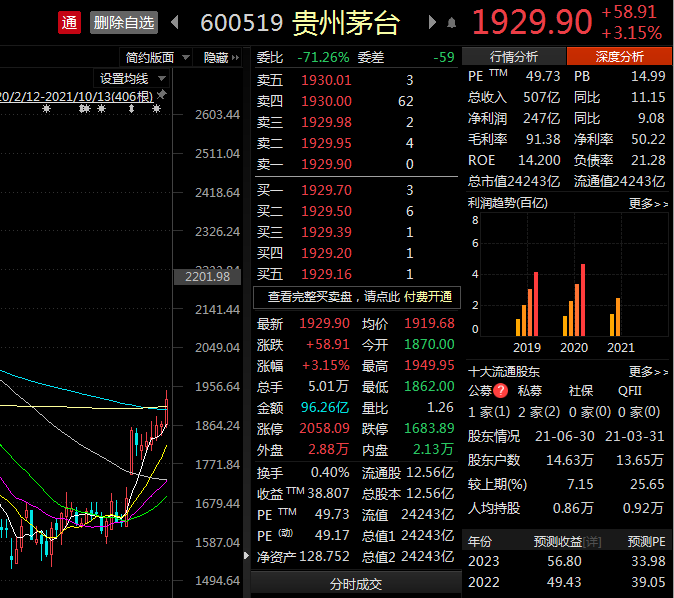Click the 委比 value -71.26%
Screen dimensions: 674x598
[323, 57]
